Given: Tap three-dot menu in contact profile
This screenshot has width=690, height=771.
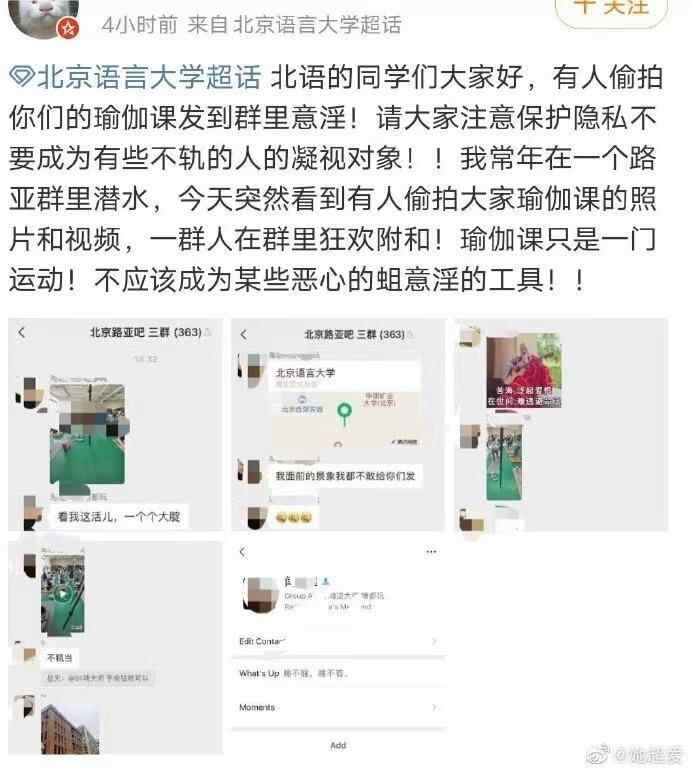Looking at the screenshot, I should click(431, 552).
